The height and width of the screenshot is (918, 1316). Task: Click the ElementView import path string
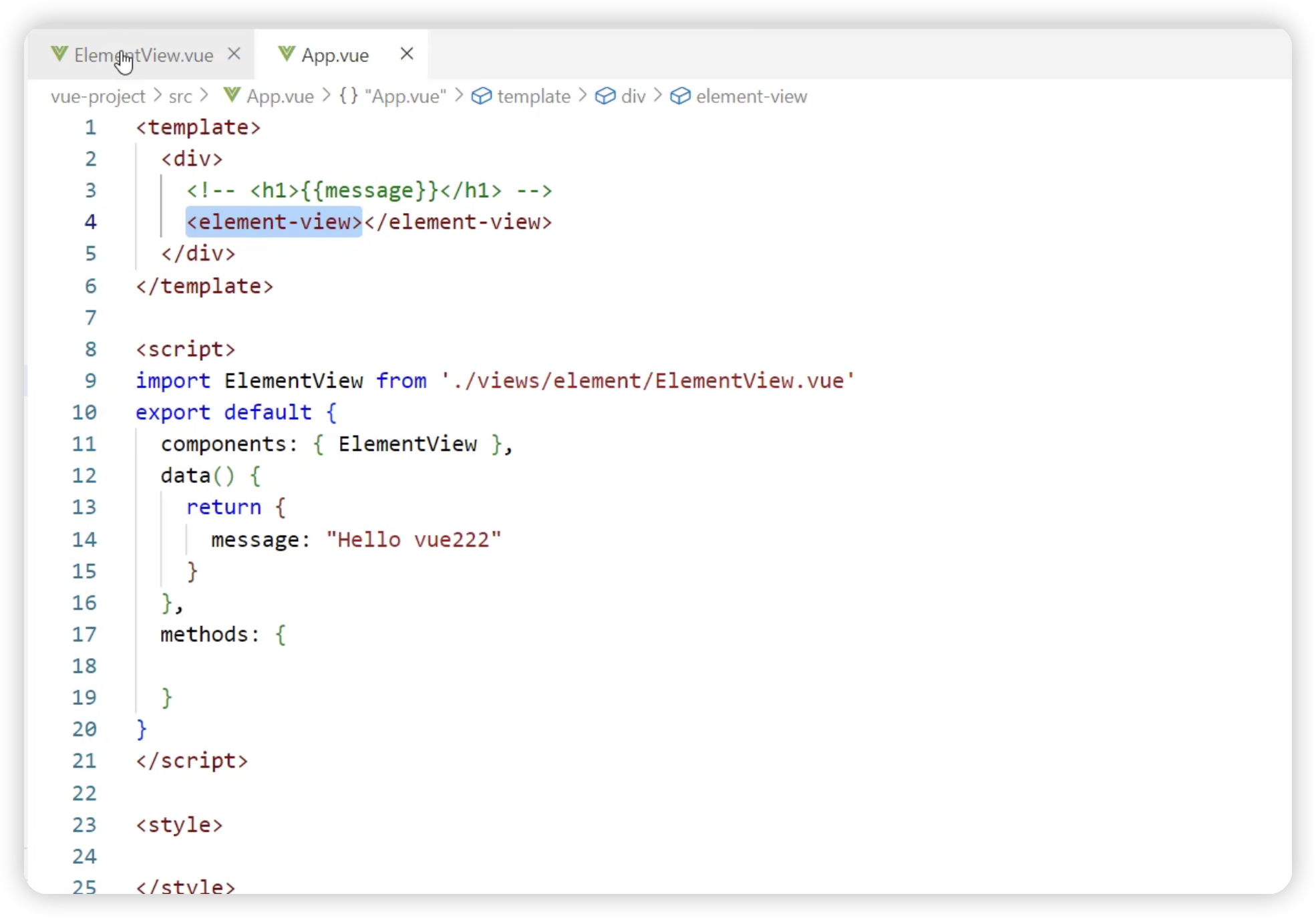648,381
